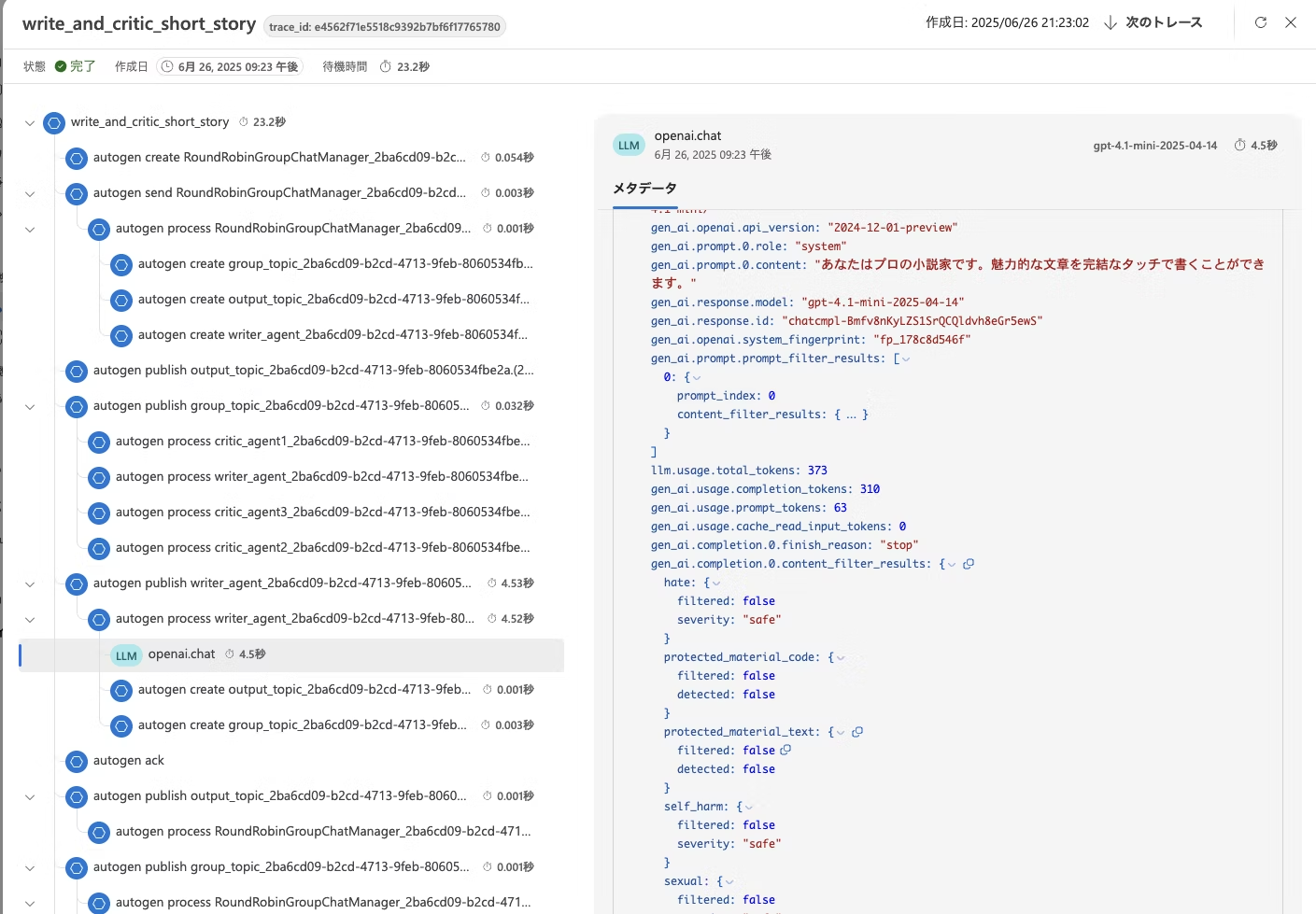Screen dimensions: 1316x914
Task: Collapse autogen publish writer_agent 4.53秒 span
Action: (30, 584)
